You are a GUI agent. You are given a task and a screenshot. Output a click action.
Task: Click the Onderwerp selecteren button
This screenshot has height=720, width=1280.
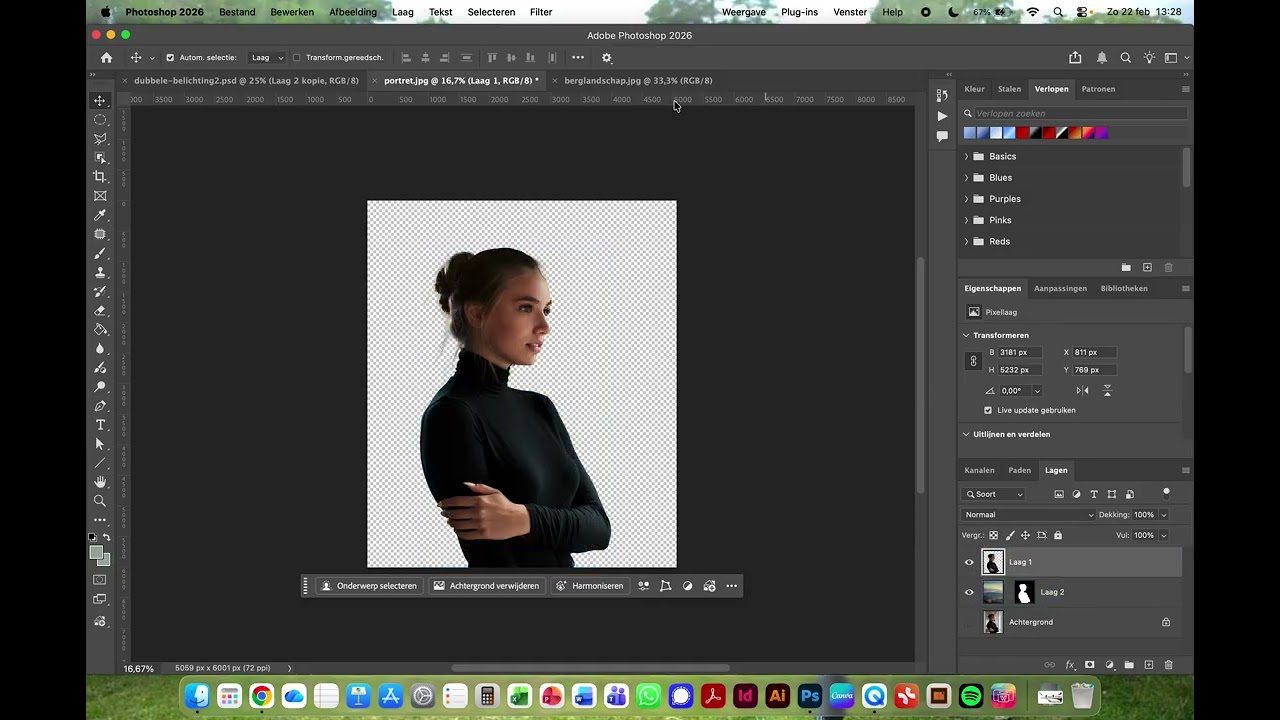[368, 586]
